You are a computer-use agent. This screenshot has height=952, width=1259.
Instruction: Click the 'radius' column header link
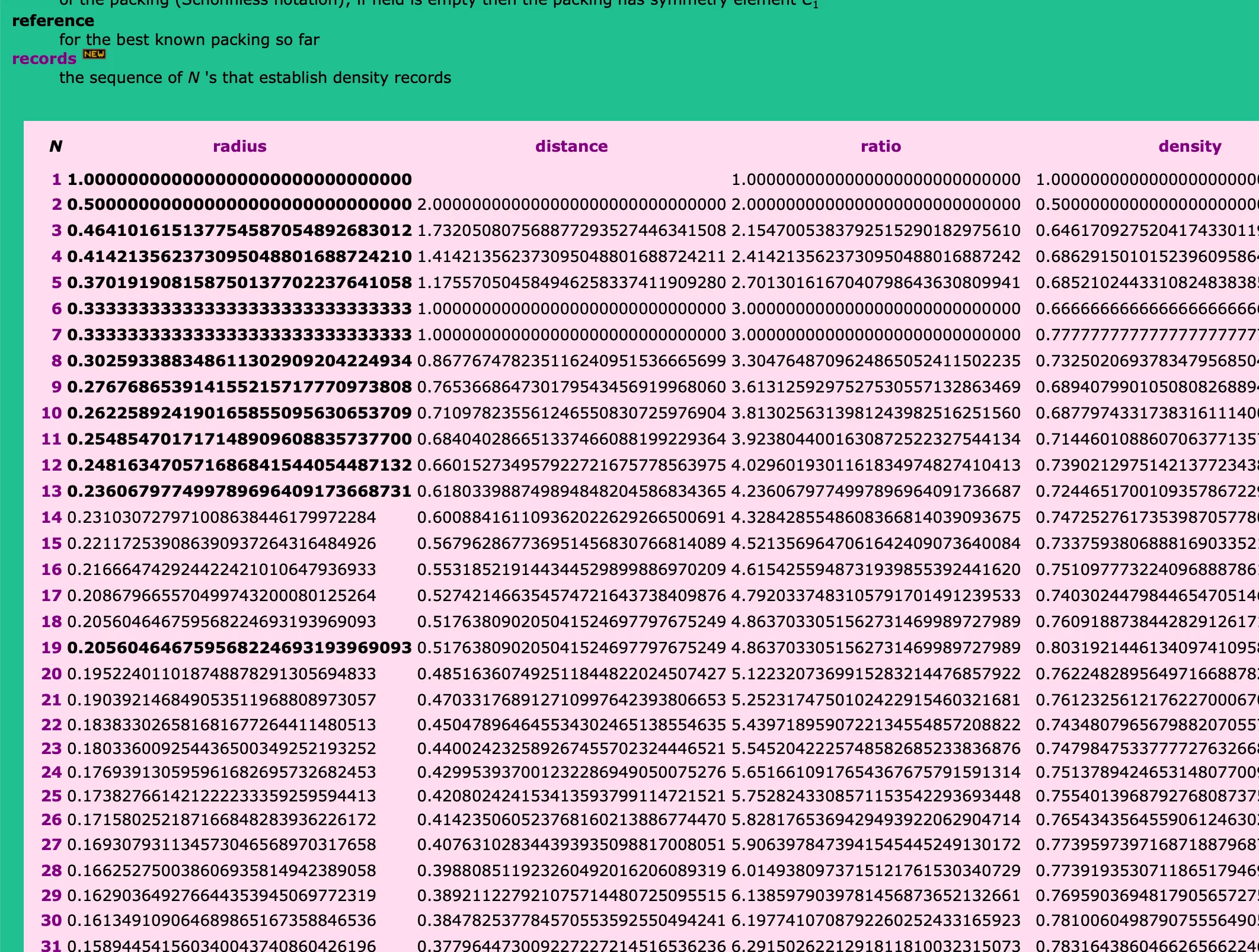(x=239, y=146)
